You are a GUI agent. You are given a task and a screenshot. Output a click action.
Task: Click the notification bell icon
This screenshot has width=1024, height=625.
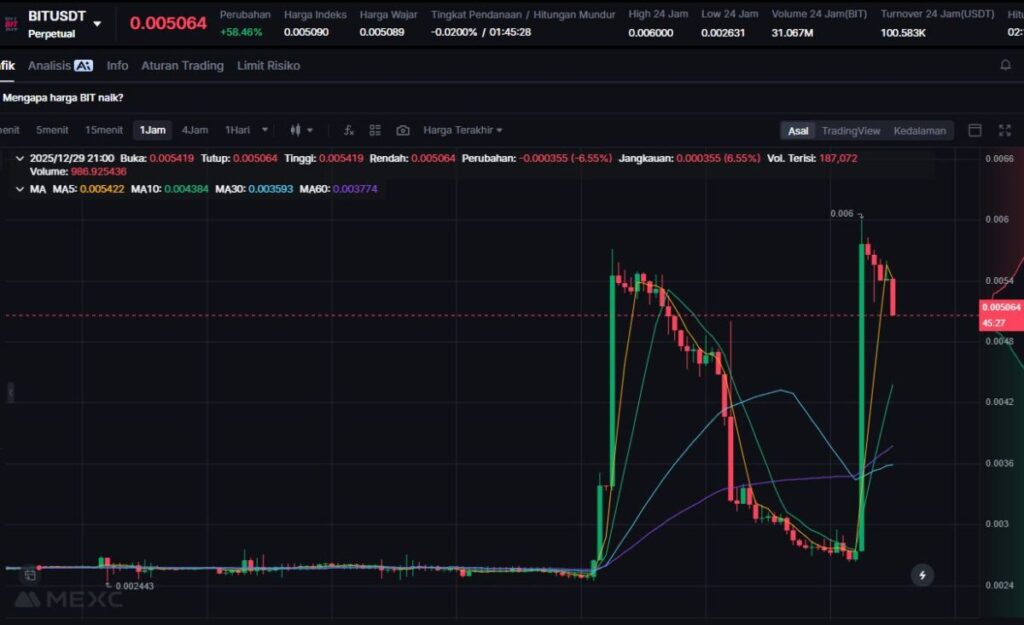(x=1005, y=65)
